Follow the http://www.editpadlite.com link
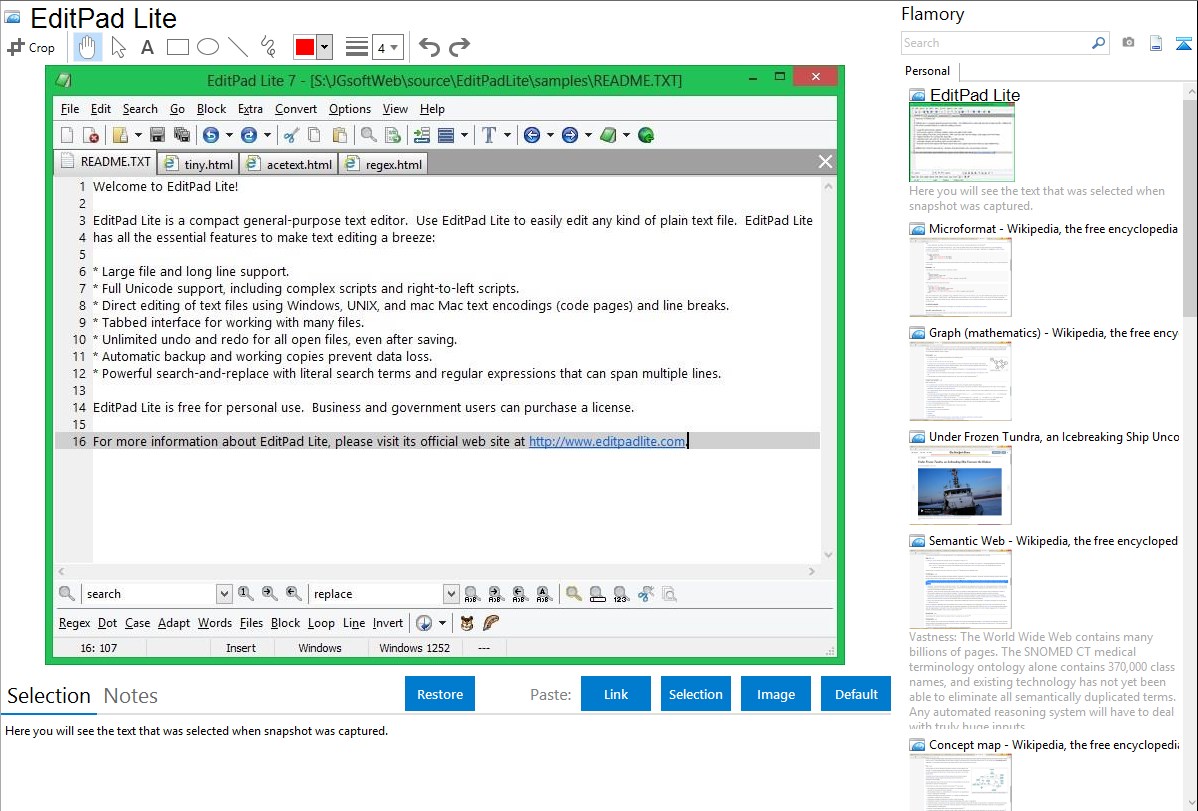The width and height of the screenshot is (1198, 811). (607, 441)
